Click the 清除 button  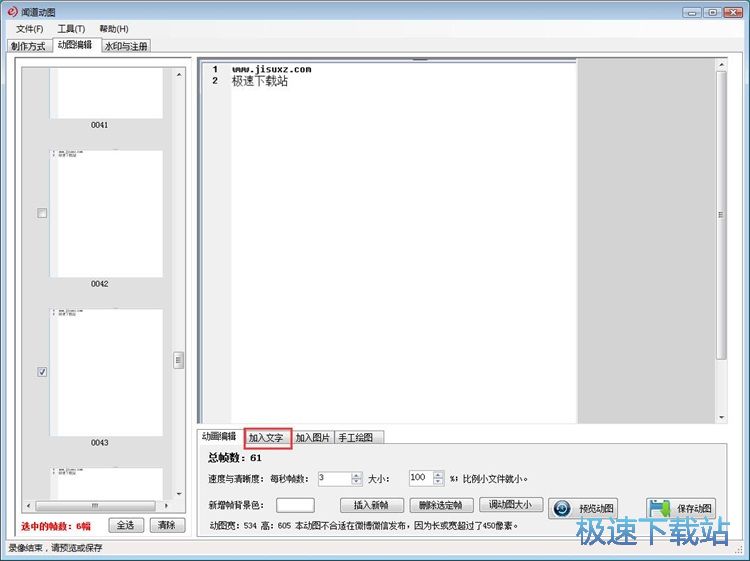point(167,525)
